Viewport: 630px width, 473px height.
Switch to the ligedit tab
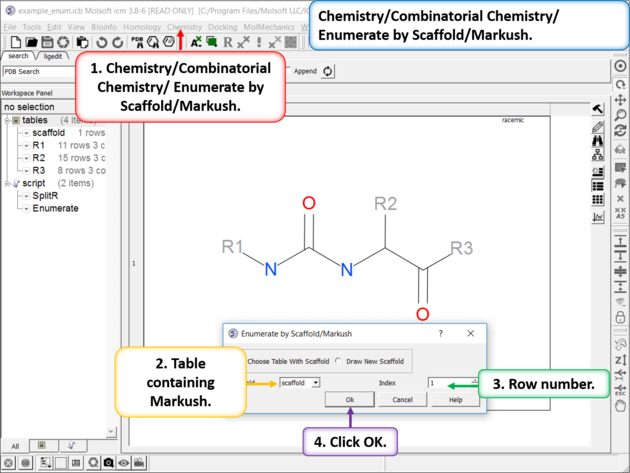click(x=52, y=57)
